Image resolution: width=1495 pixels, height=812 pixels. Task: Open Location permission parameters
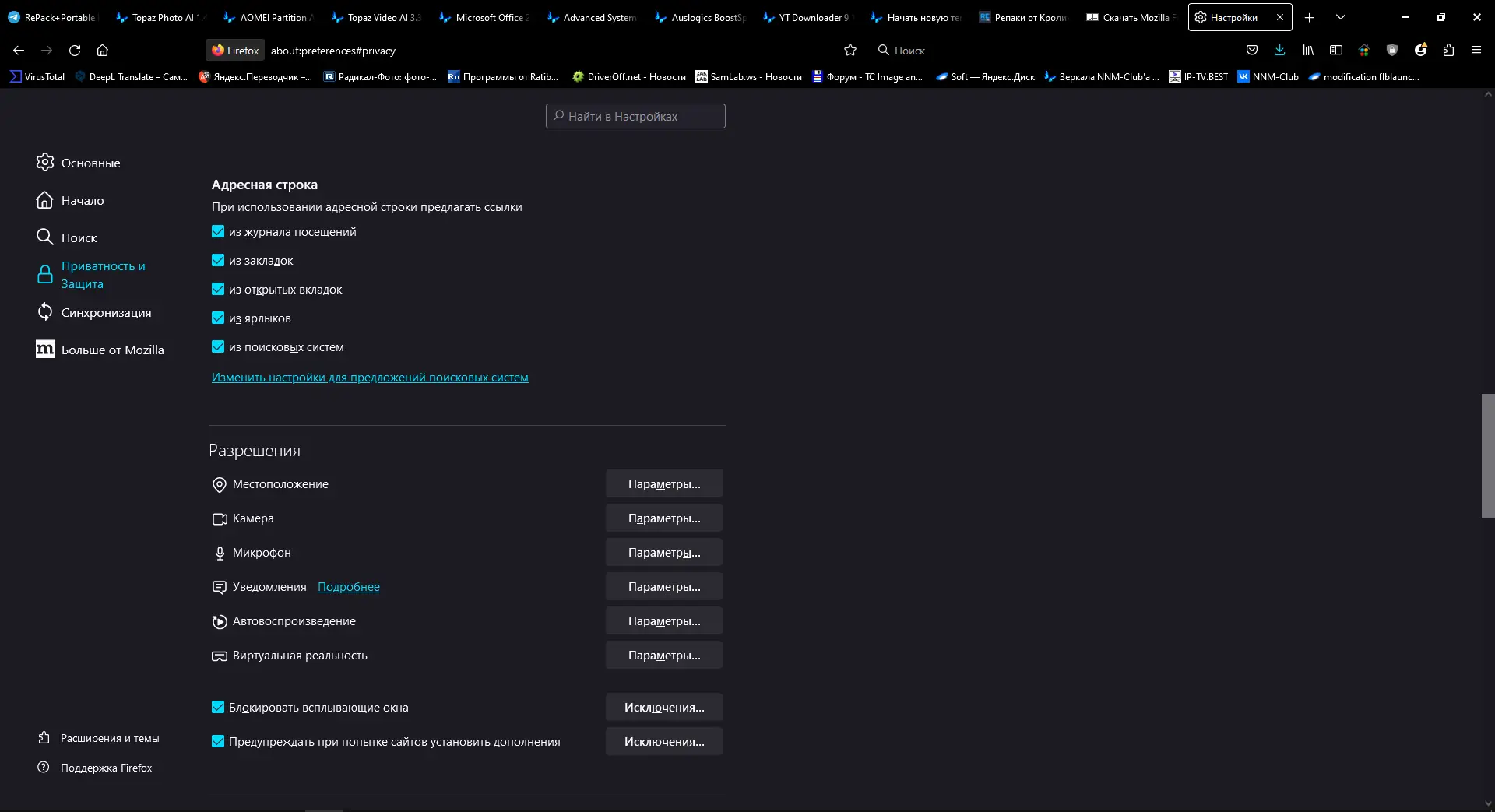(664, 484)
